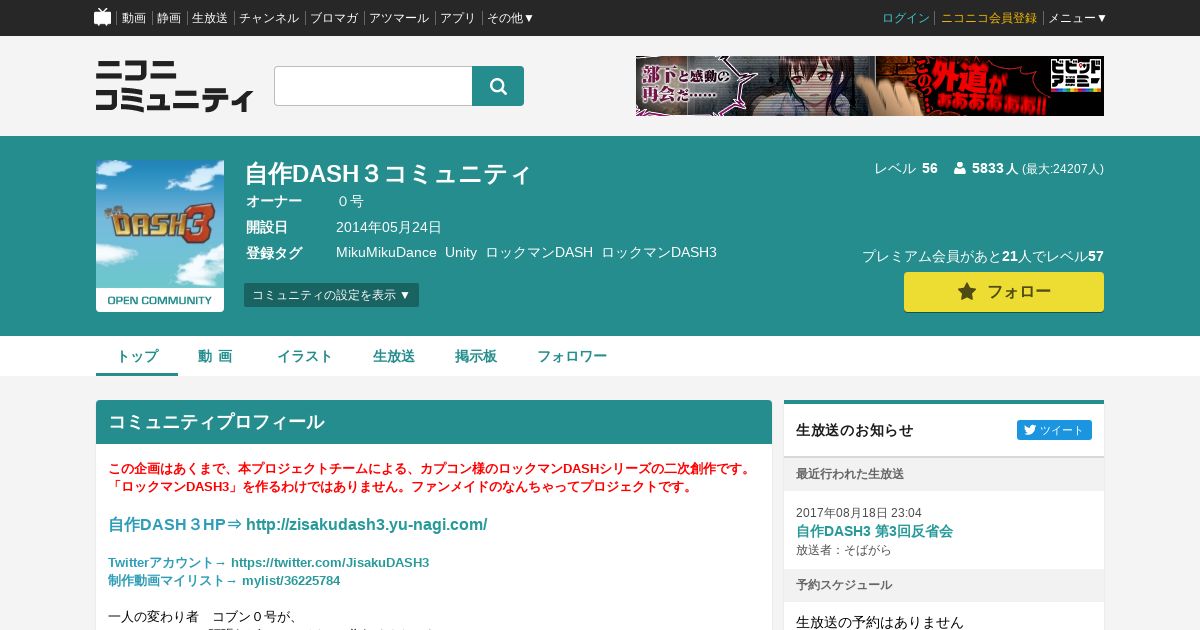Click the 2017年08月18日 23:04 timestamp
1200x630 pixels.
859,513
